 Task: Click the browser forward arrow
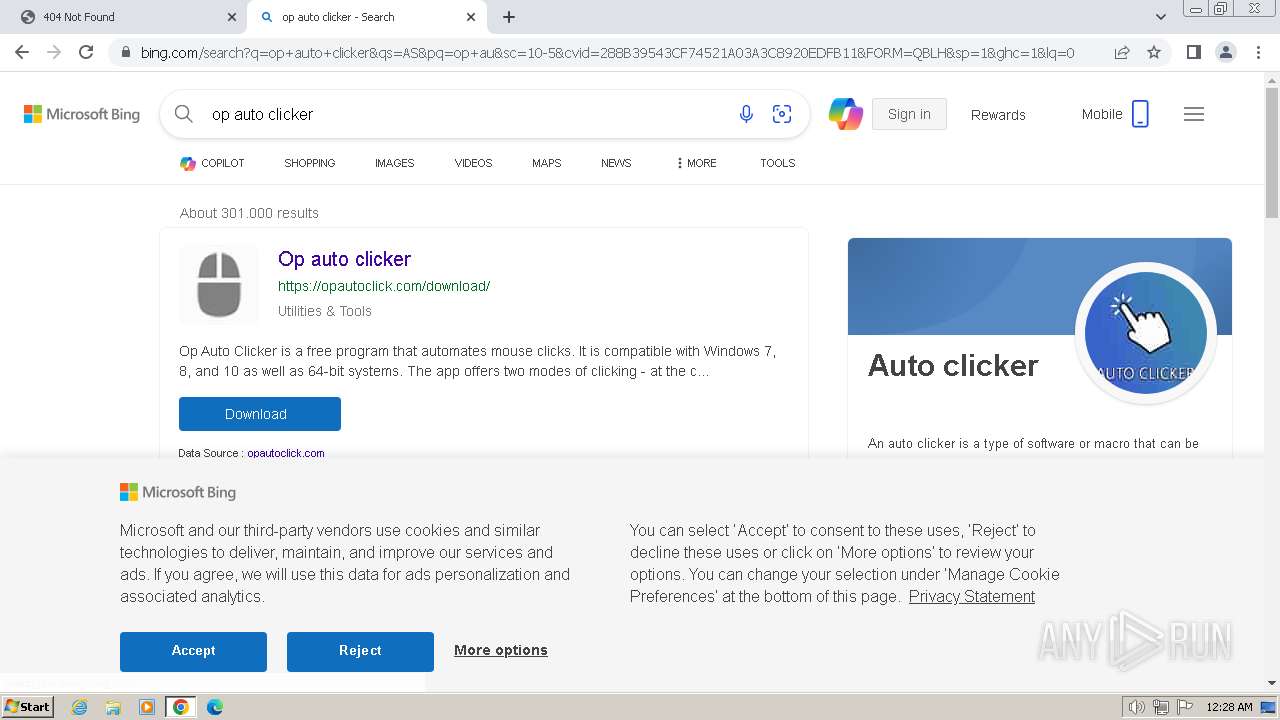pyautogui.click(x=54, y=52)
